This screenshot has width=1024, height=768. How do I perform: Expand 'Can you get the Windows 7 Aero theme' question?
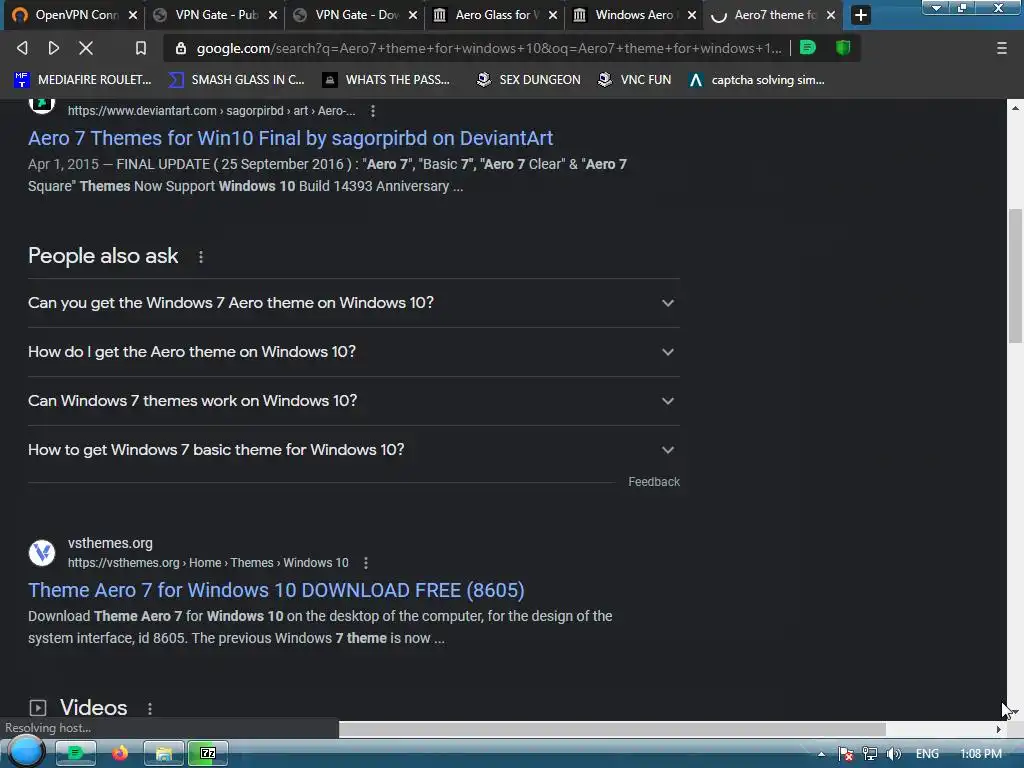tap(353, 303)
